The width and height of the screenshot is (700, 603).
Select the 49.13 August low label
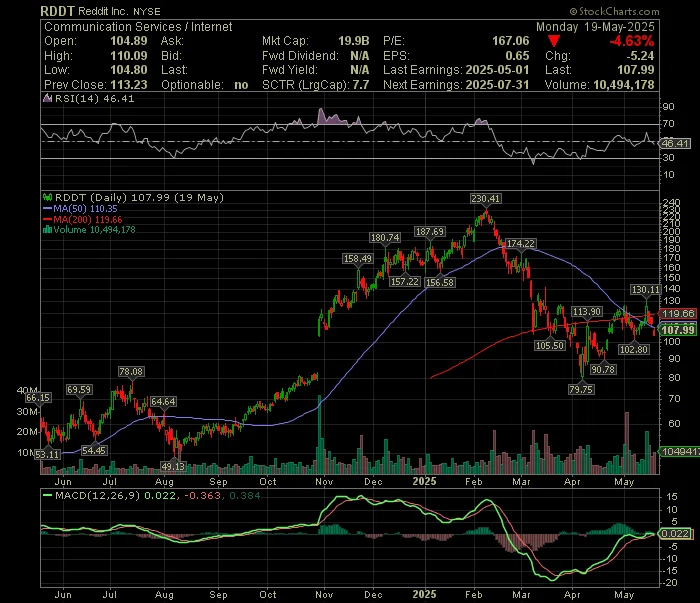tap(173, 466)
